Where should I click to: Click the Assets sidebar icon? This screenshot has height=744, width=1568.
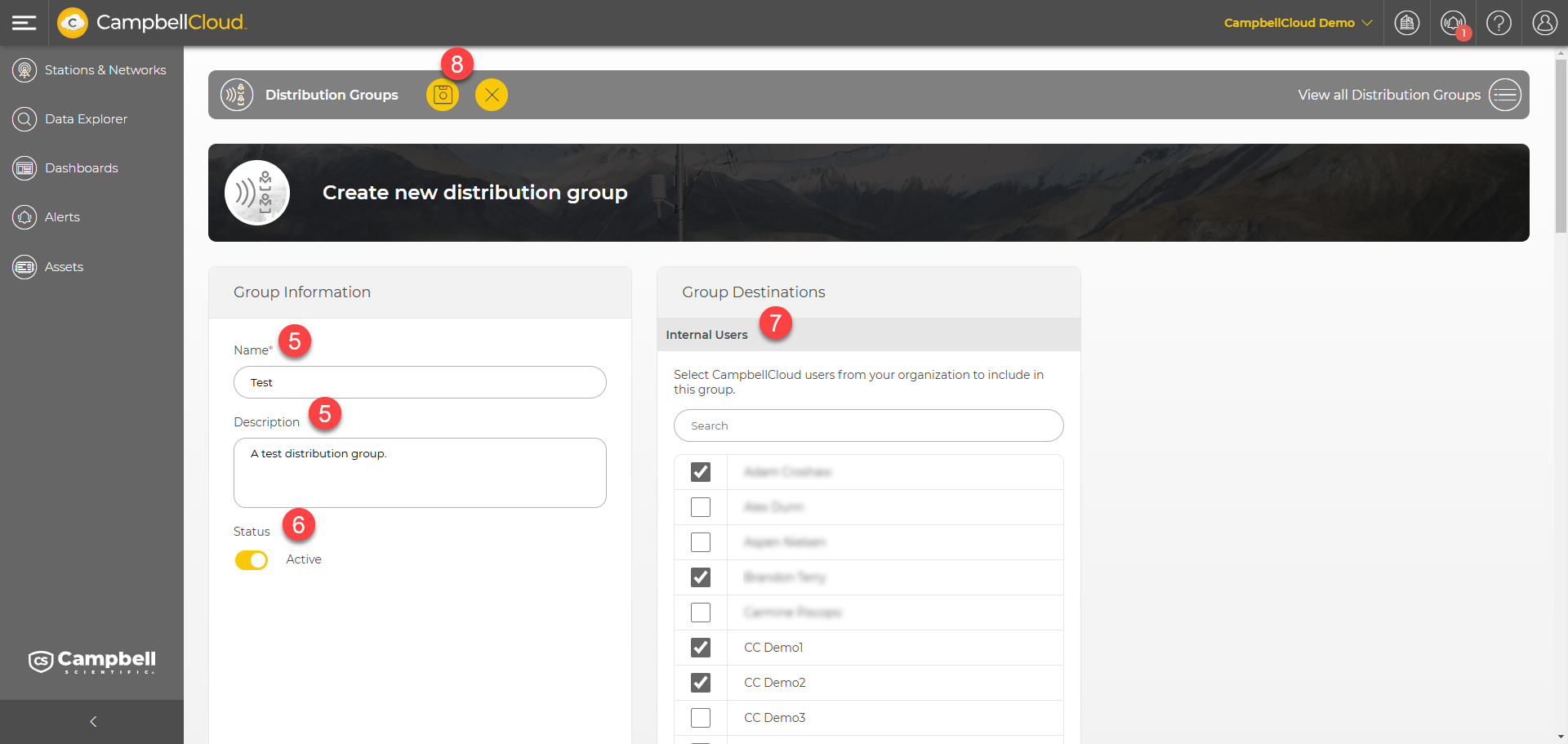(24, 267)
